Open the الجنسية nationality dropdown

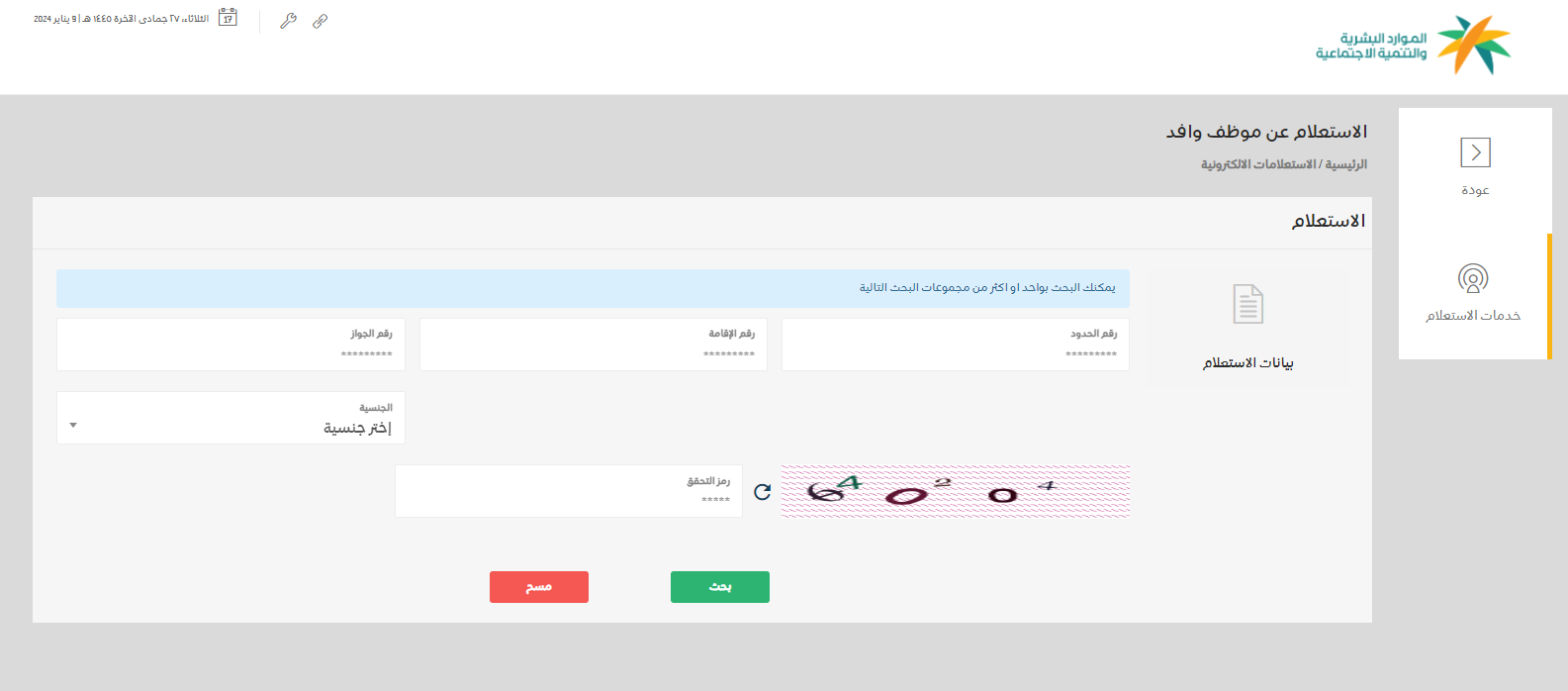[231, 418]
